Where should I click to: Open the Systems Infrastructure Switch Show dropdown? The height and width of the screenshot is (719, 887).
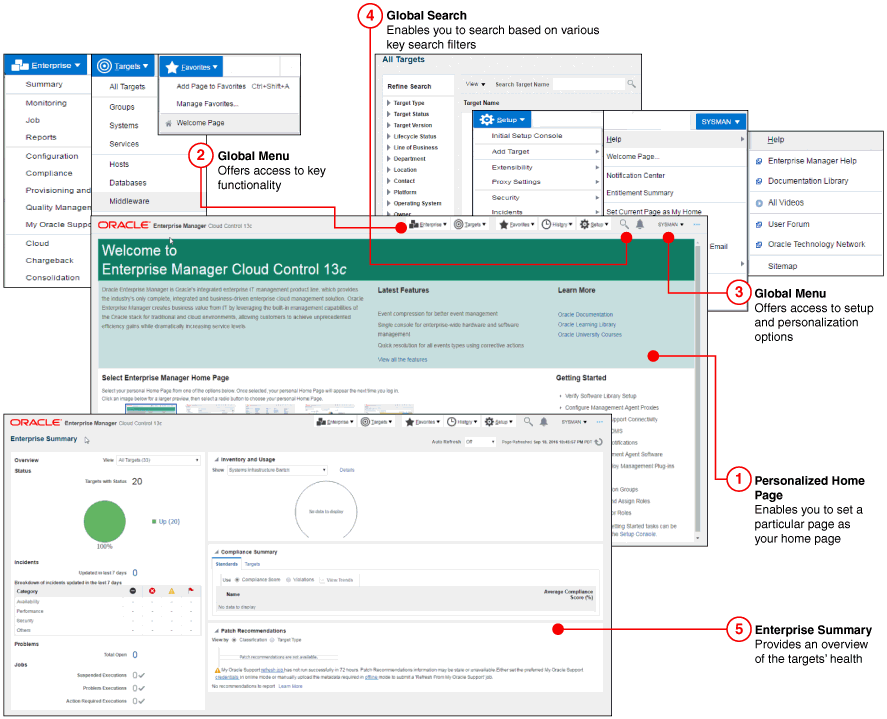click(277, 470)
